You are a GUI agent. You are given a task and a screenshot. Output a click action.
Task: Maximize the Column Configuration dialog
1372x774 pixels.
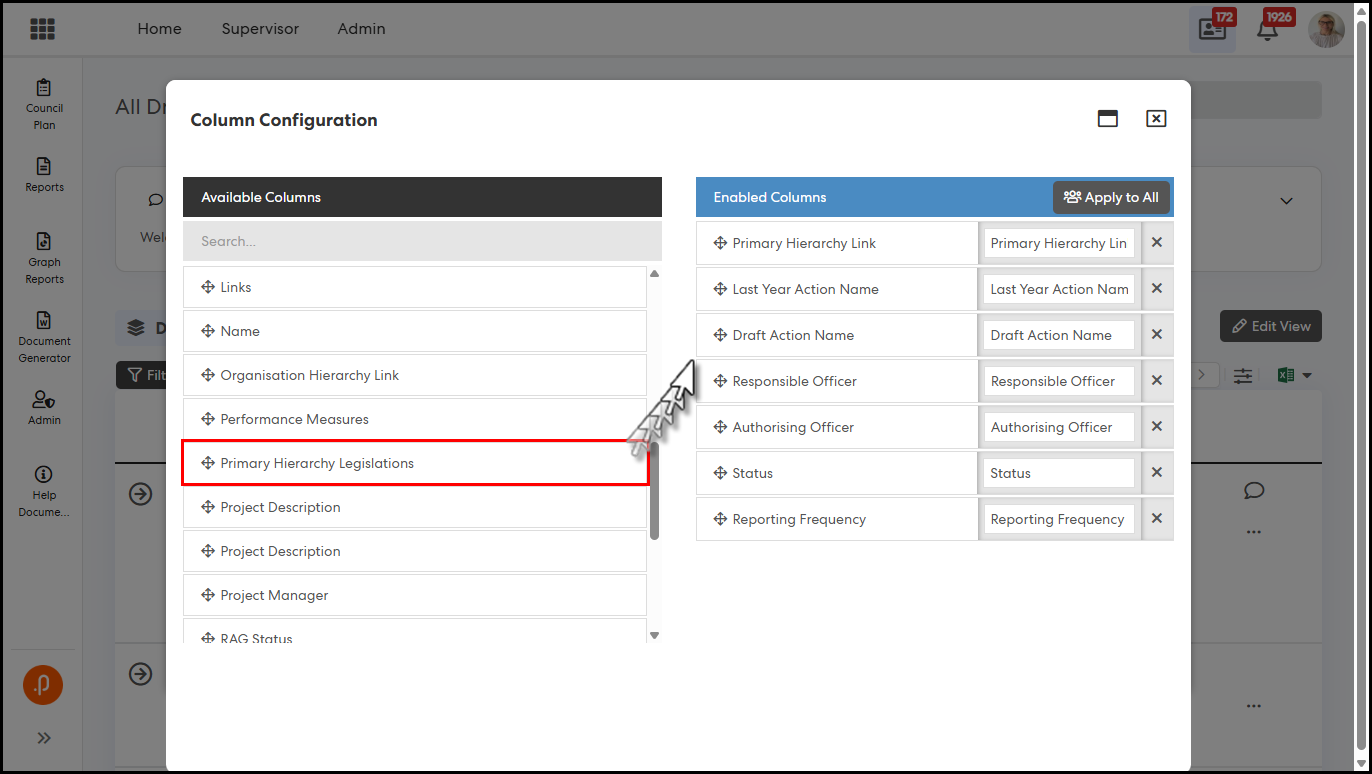(x=1107, y=119)
